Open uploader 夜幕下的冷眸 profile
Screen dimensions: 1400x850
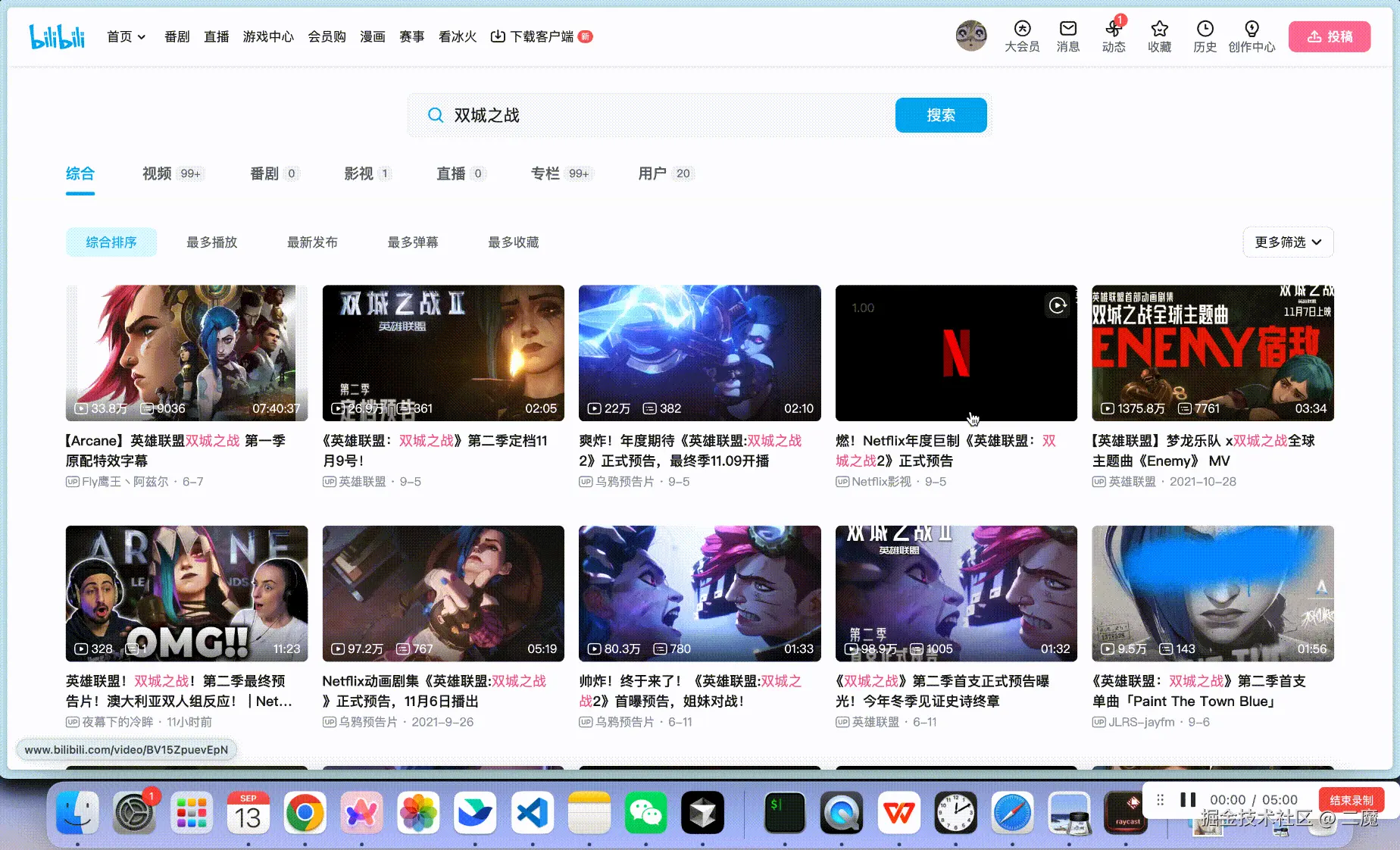pos(117,723)
